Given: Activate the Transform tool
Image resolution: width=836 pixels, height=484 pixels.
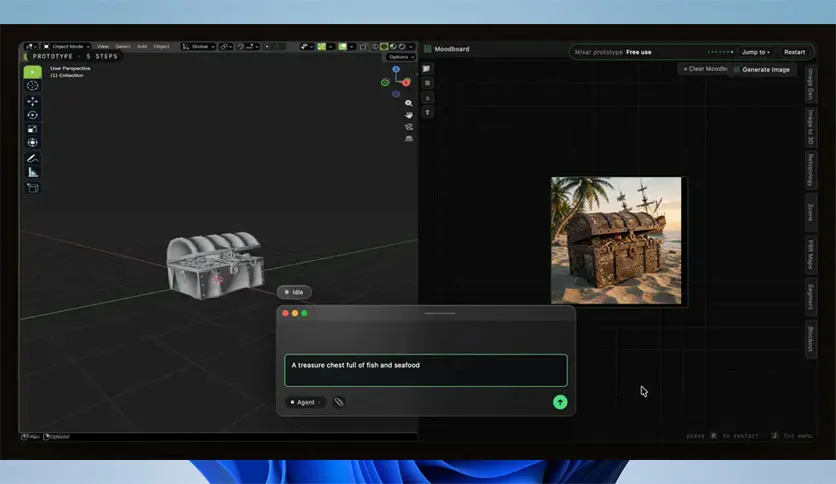Looking at the screenshot, I should pos(33,143).
